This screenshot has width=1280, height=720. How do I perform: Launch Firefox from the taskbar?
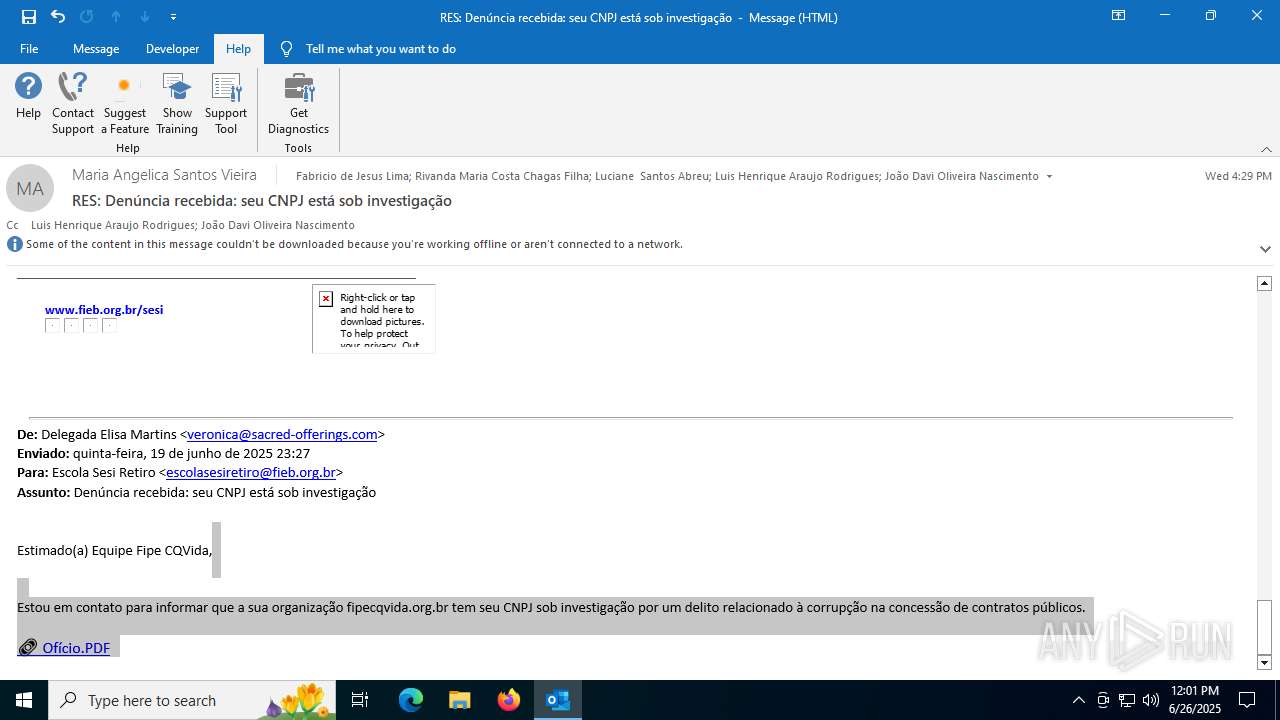click(509, 700)
